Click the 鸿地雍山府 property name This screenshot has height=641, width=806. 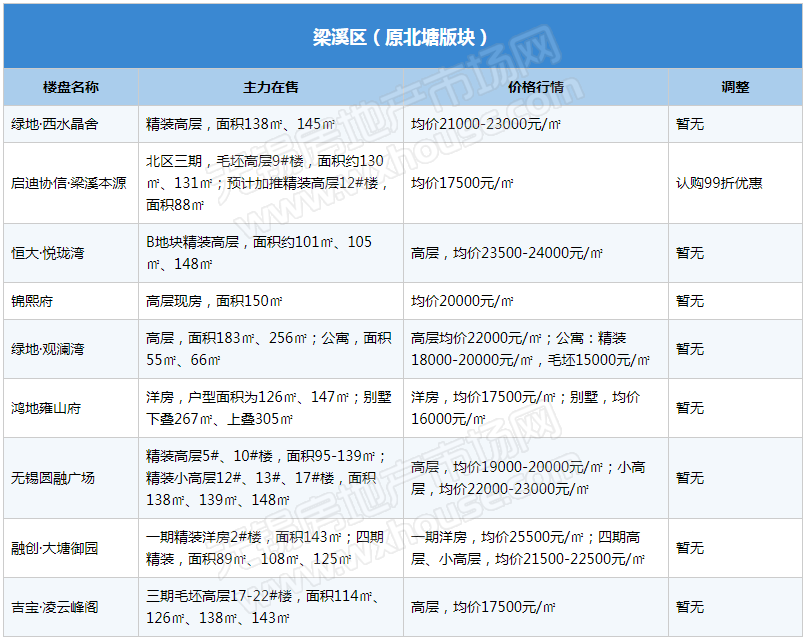coord(47,408)
